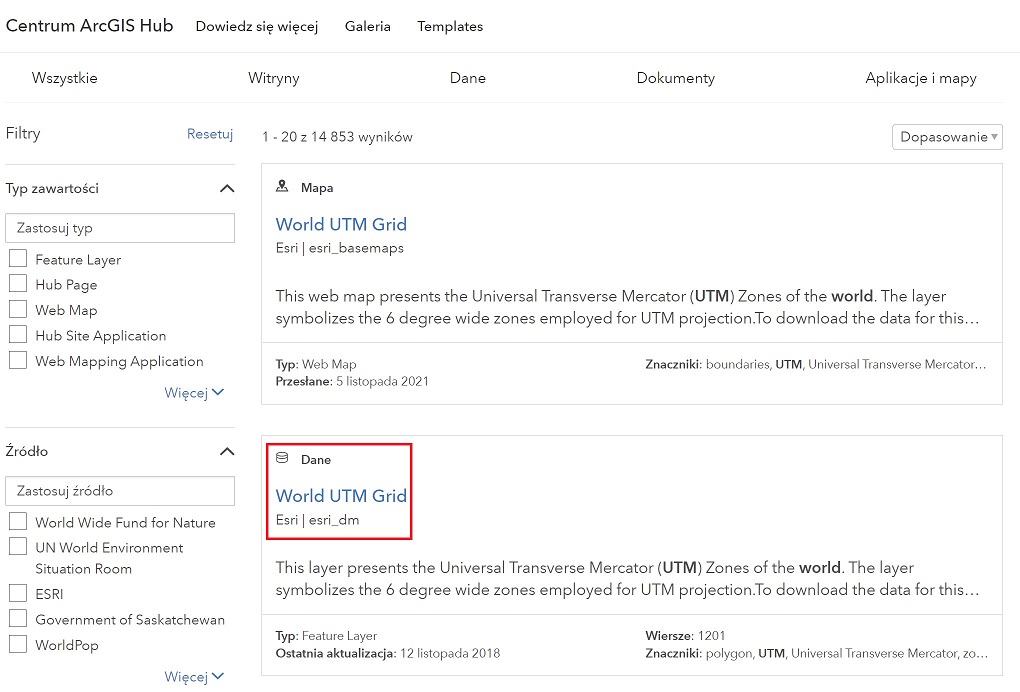The width and height of the screenshot is (1020, 692).
Task: Click the map icon beside Mapa label
Action: pos(282,187)
